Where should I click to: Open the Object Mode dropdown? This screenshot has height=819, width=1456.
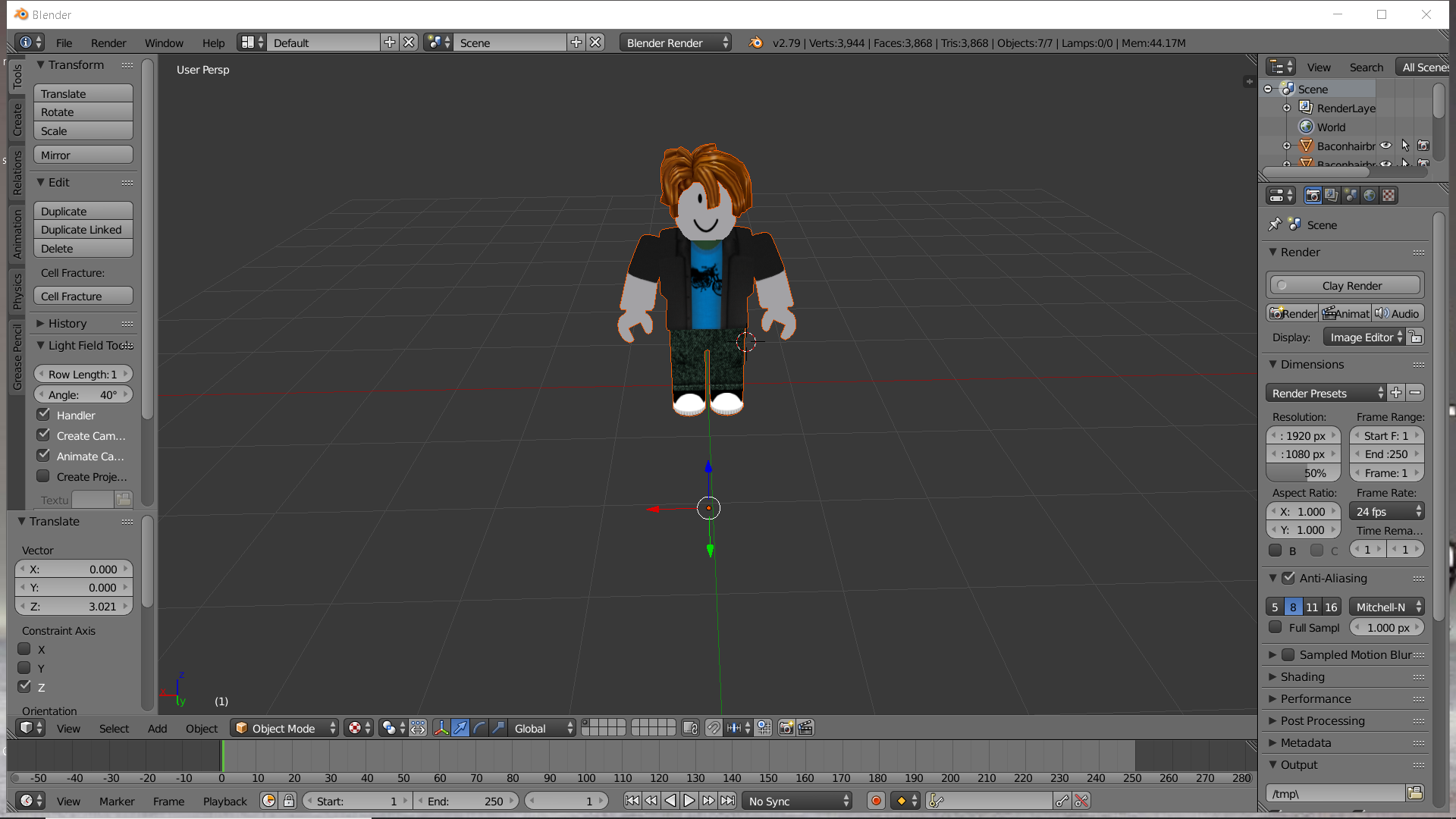pyautogui.click(x=284, y=728)
